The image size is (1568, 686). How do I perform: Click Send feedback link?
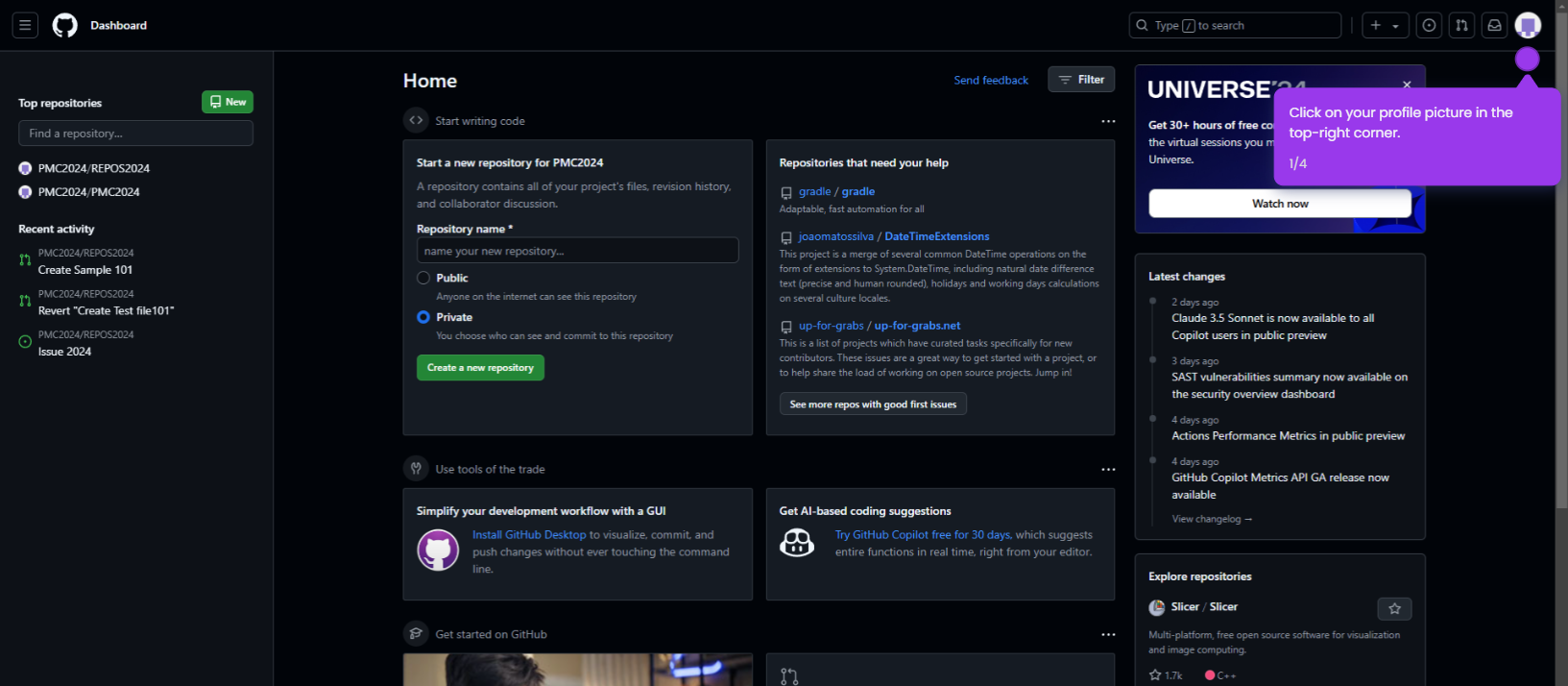pyautogui.click(x=991, y=80)
